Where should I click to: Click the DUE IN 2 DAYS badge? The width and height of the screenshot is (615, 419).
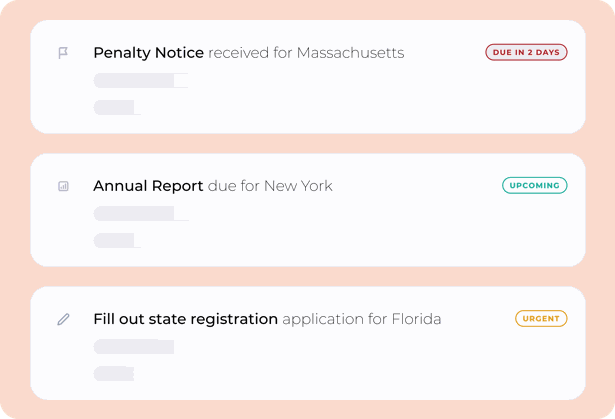click(526, 52)
